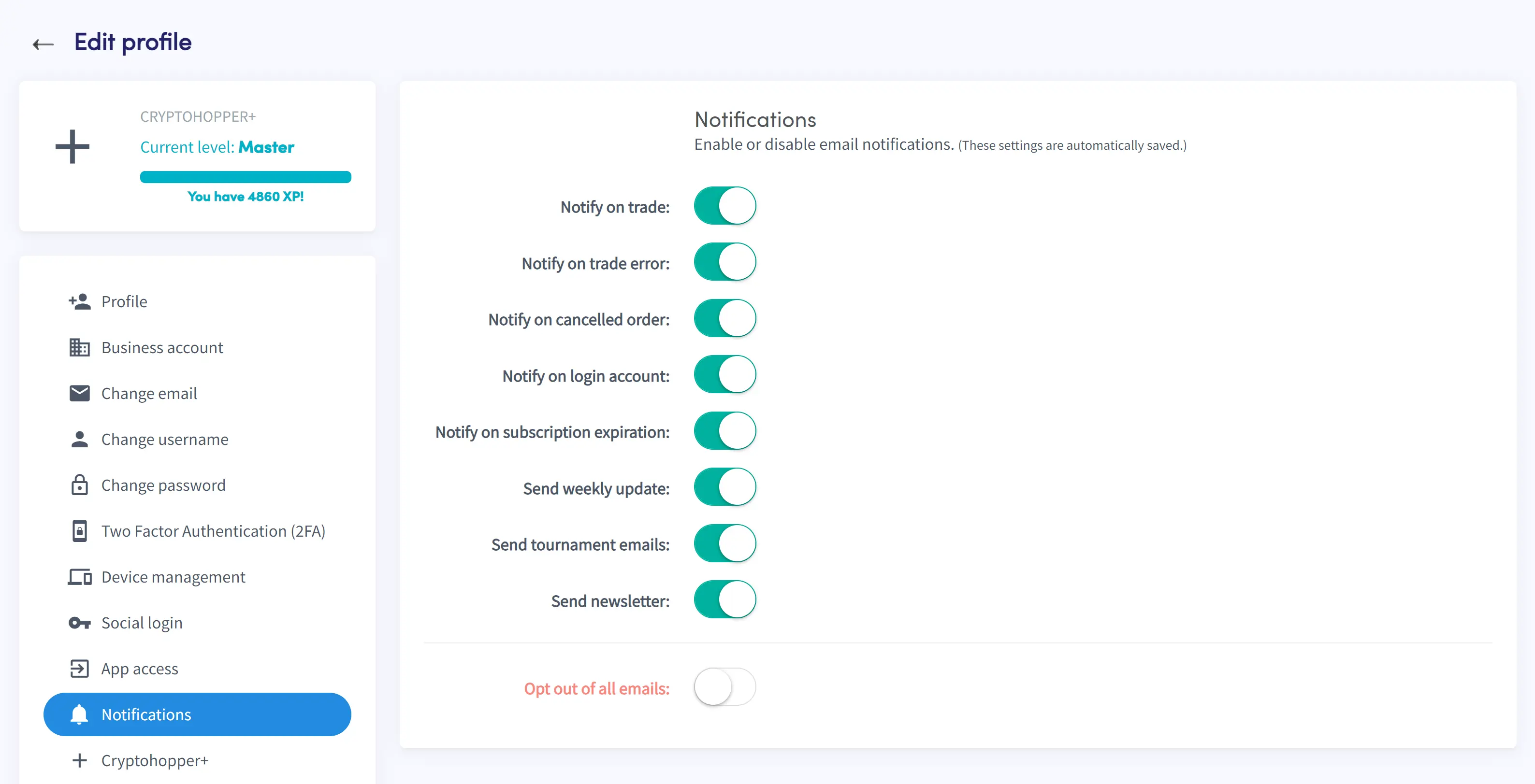Click the Business account icon
This screenshot has width=1535, height=784.
(78, 347)
